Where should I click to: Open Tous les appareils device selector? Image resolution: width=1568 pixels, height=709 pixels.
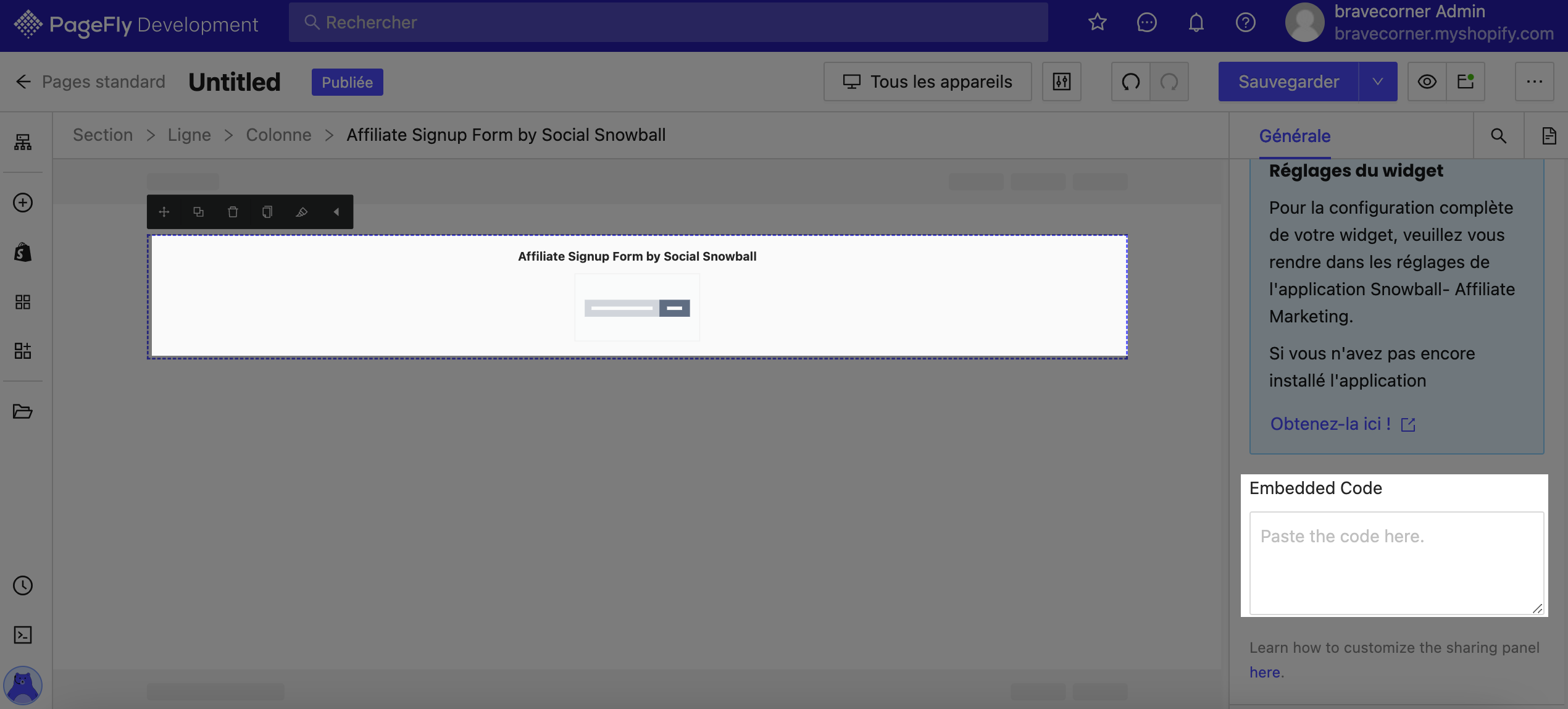(x=927, y=82)
